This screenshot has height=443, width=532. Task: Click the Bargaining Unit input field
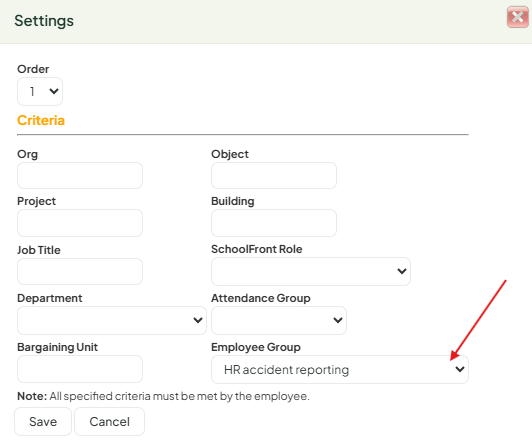[80, 369]
